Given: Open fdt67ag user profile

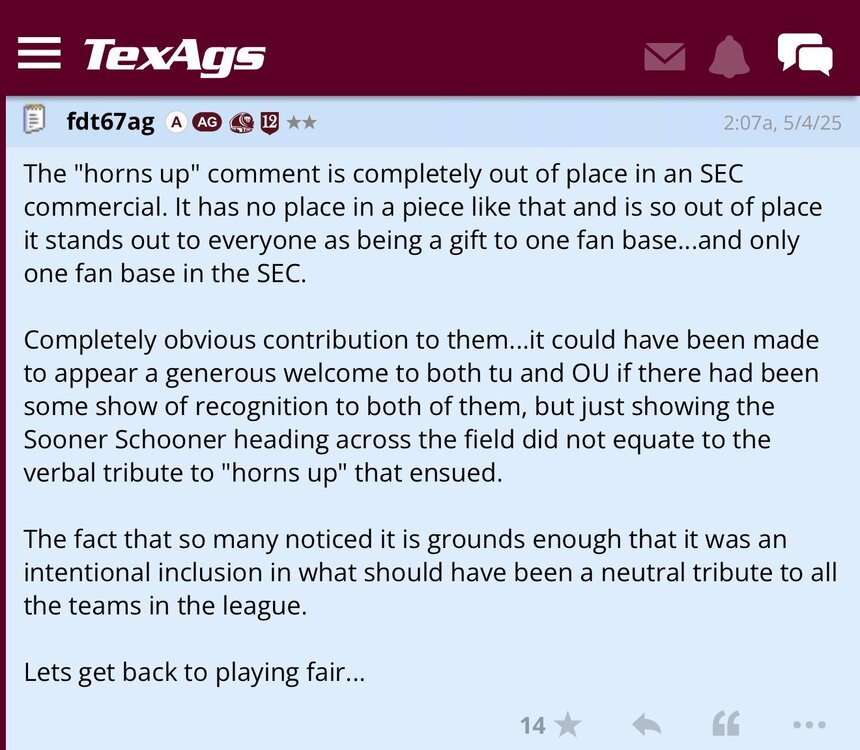Looking at the screenshot, I should [110, 122].
